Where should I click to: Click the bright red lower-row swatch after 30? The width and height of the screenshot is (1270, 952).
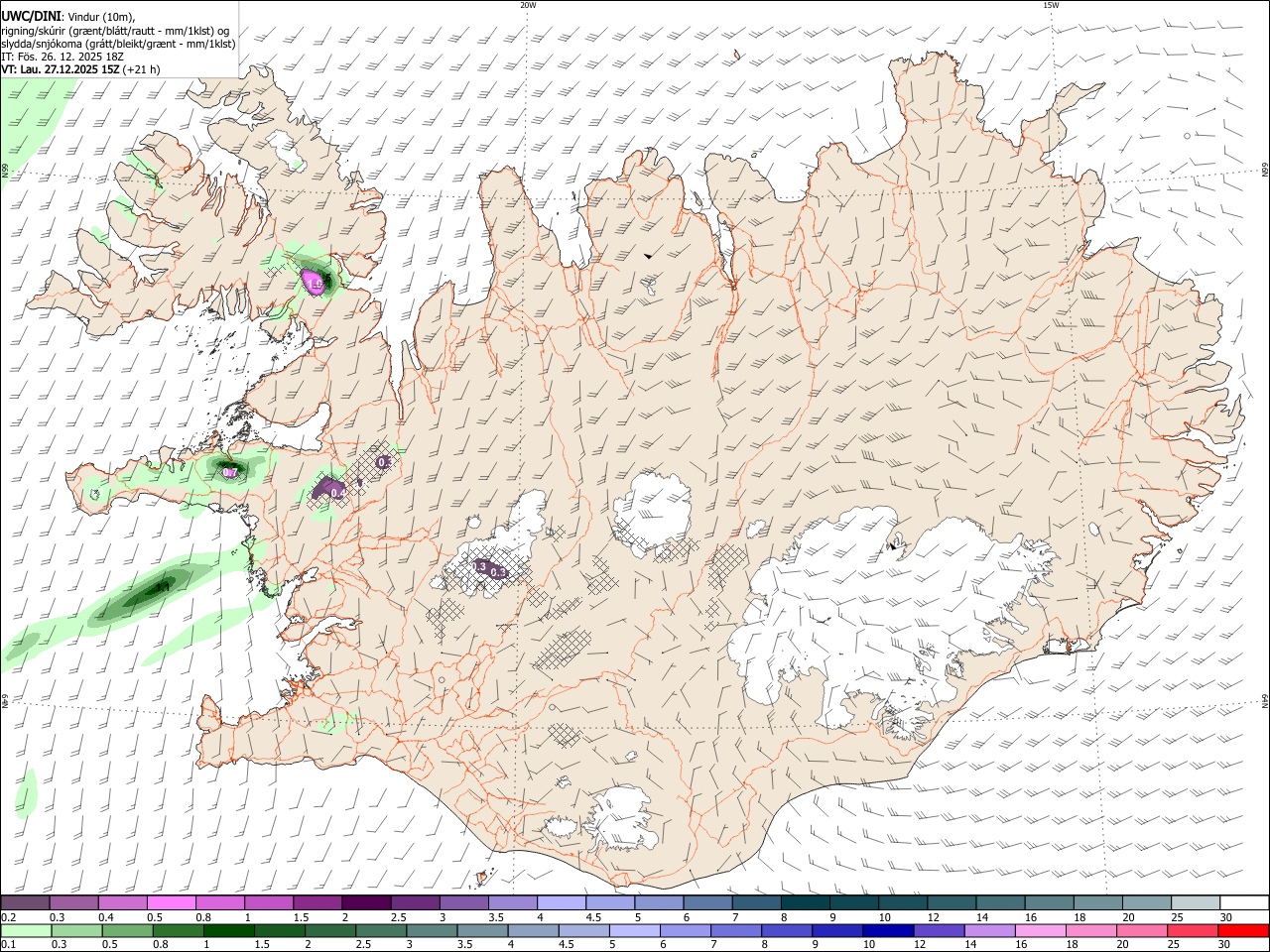[x=1244, y=930]
